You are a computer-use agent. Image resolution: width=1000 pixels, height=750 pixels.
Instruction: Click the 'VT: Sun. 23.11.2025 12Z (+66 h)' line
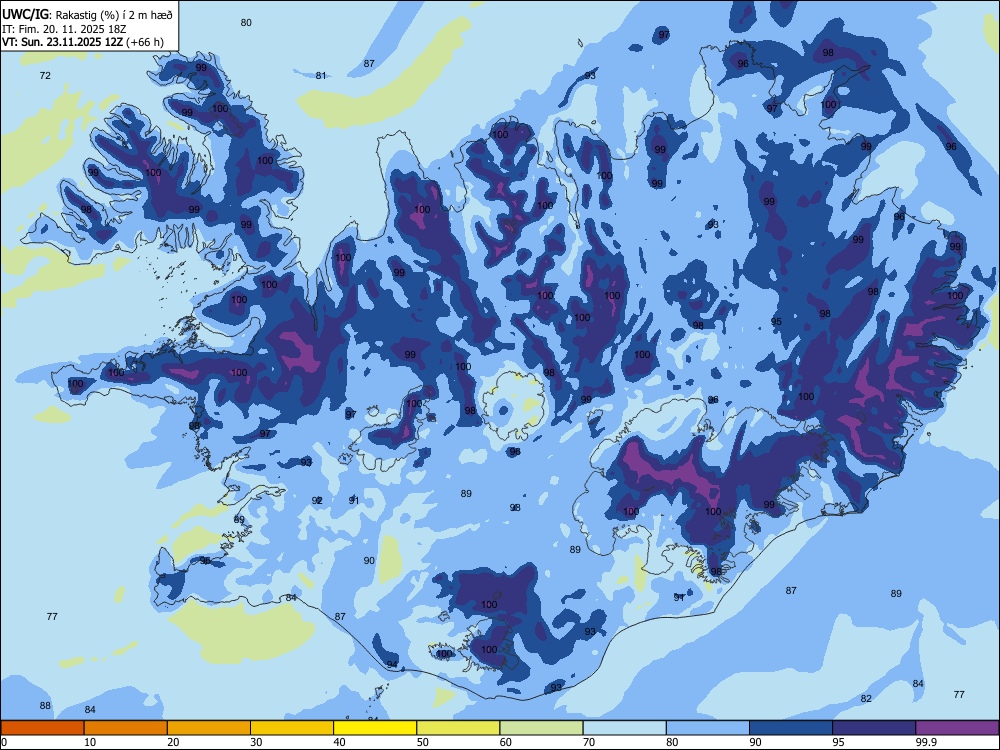pyautogui.click(x=82, y=42)
